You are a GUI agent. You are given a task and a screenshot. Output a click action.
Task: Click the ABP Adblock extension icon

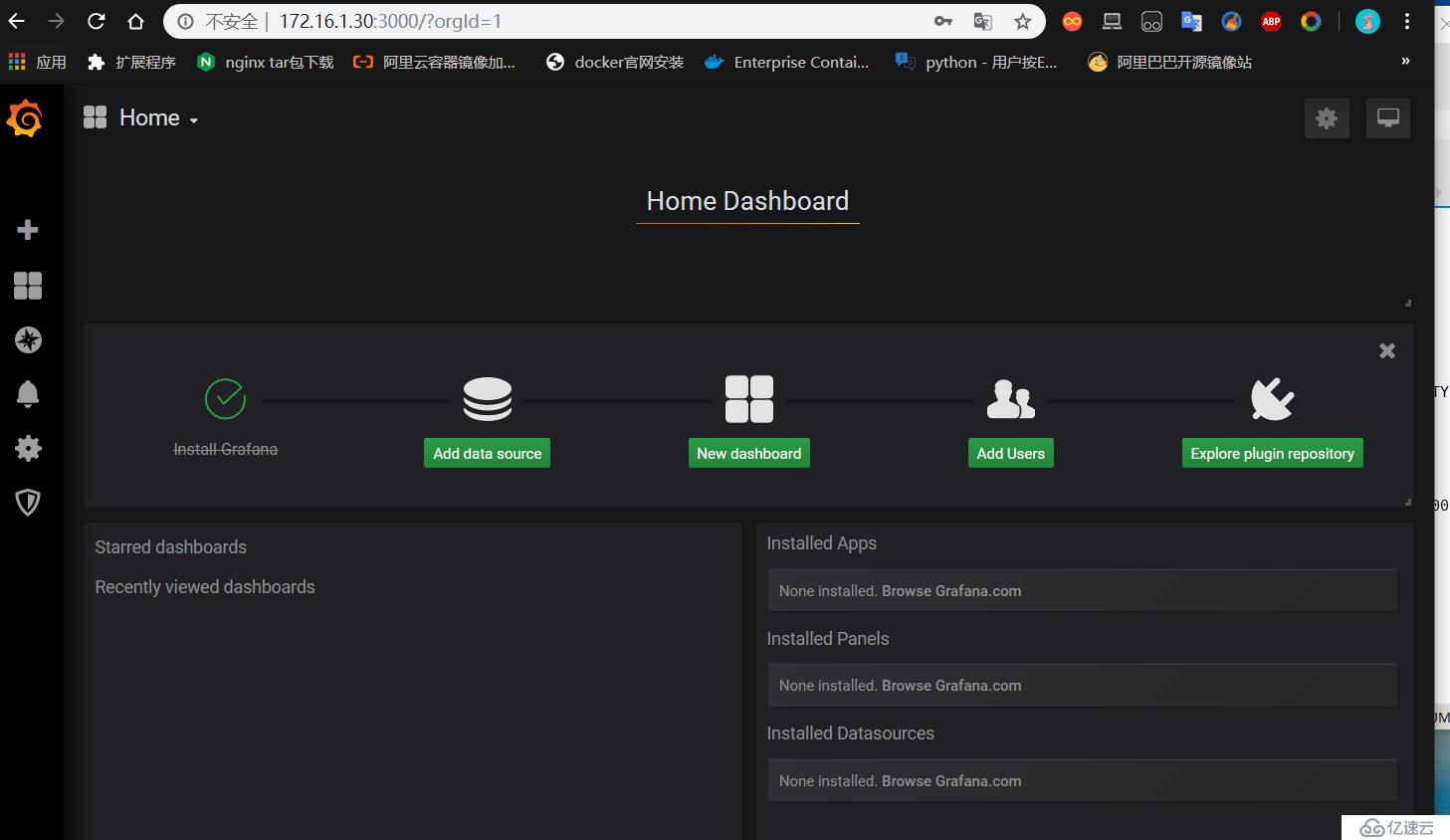(1272, 21)
